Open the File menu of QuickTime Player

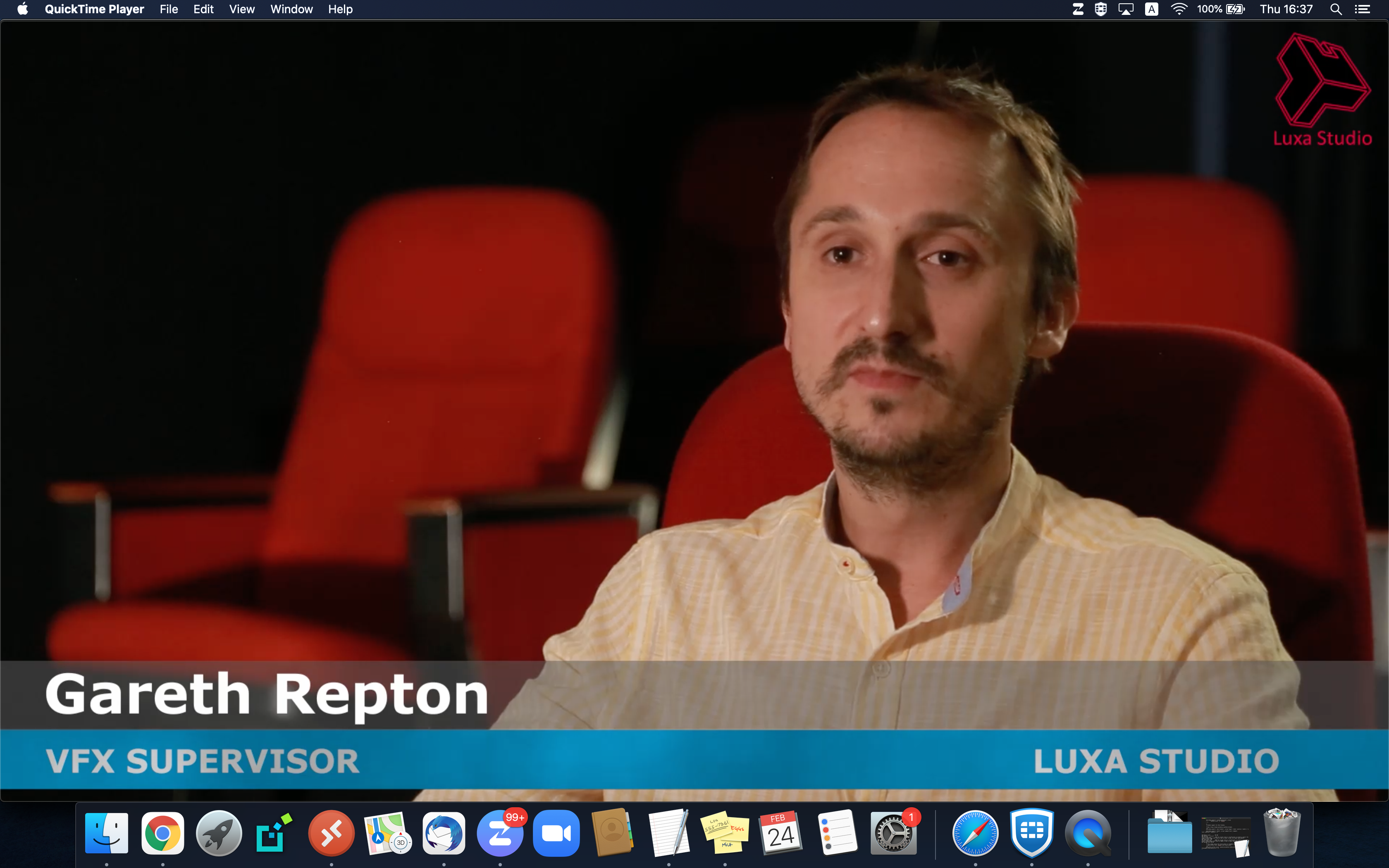click(x=168, y=9)
